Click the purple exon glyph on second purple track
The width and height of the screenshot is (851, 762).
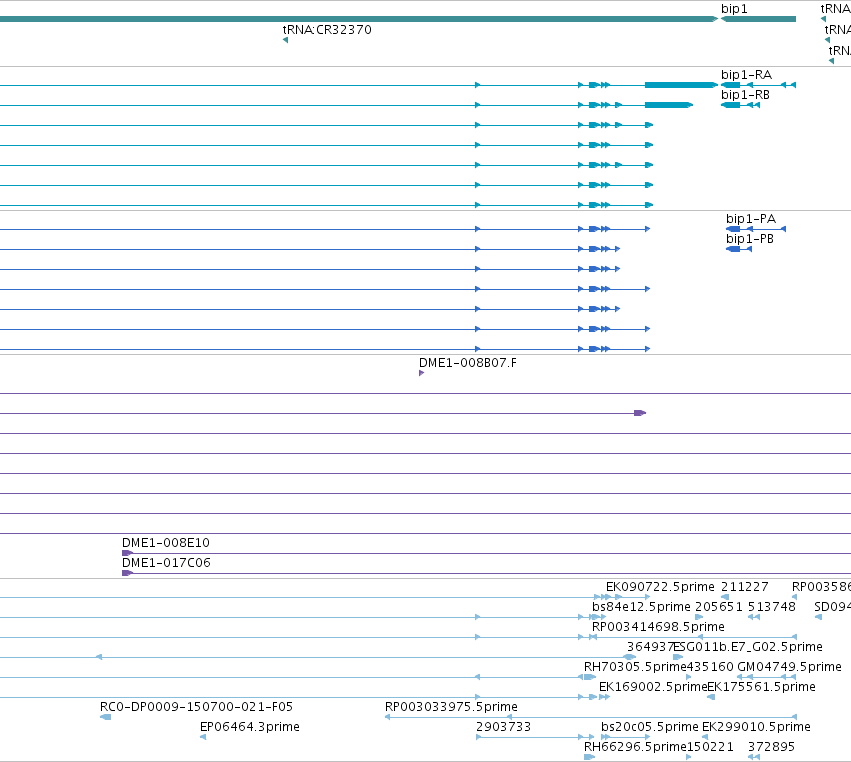coord(640,413)
